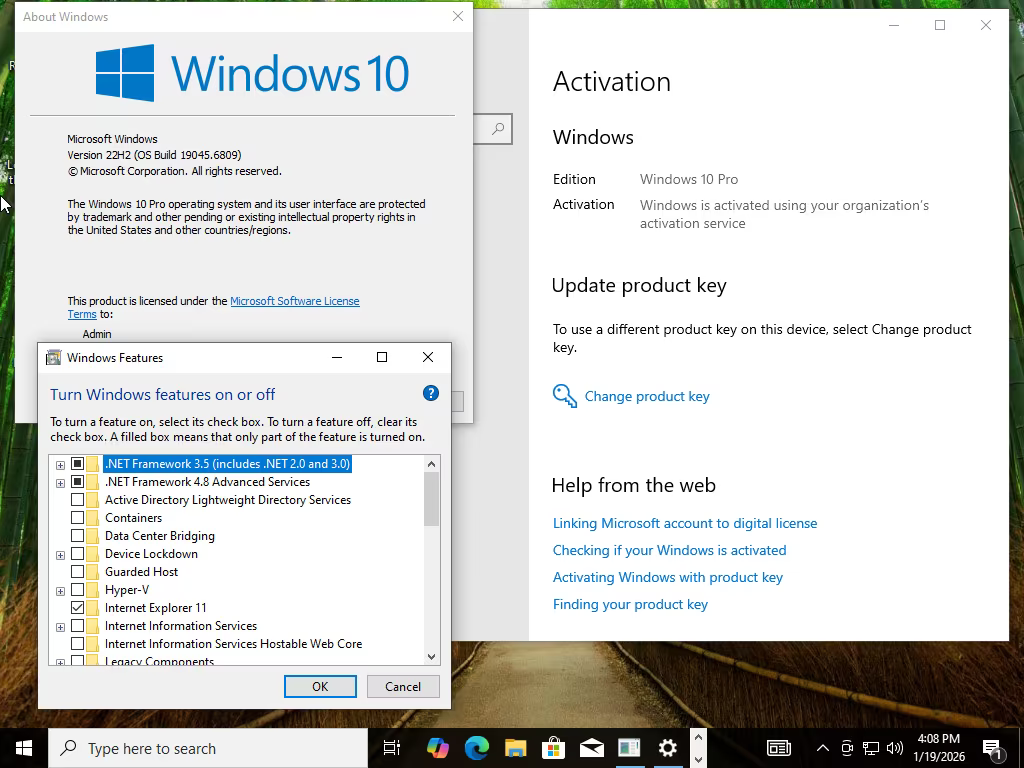Viewport: 1024px width, 768px height.
Task: Select the Data Center Bridging row text
Action: click(159, 536)
